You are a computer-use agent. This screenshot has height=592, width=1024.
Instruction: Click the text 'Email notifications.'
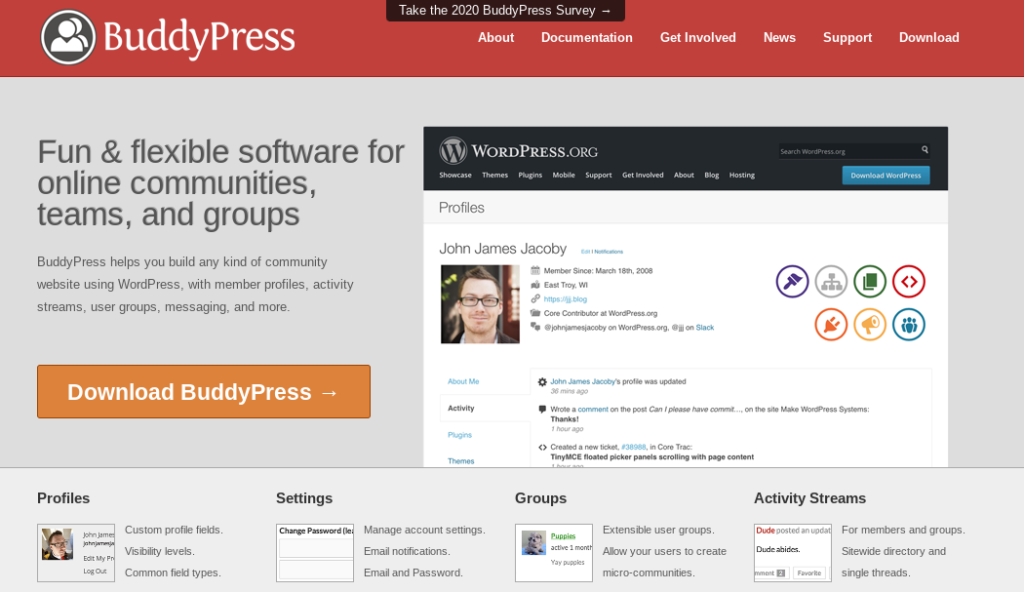(x=406, y=551)
